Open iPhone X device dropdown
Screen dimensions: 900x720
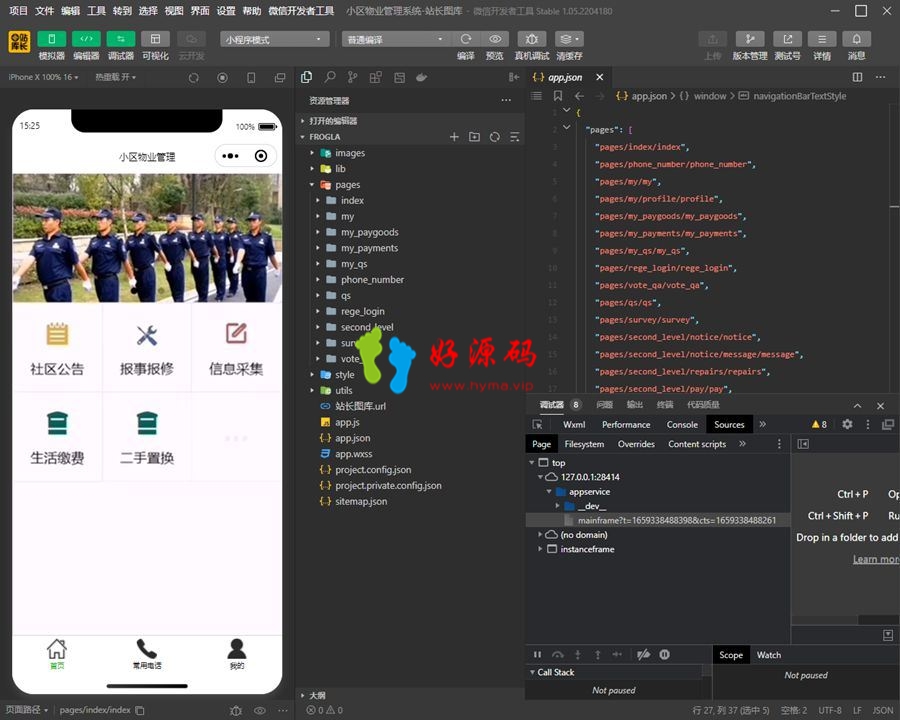(43, 77)
